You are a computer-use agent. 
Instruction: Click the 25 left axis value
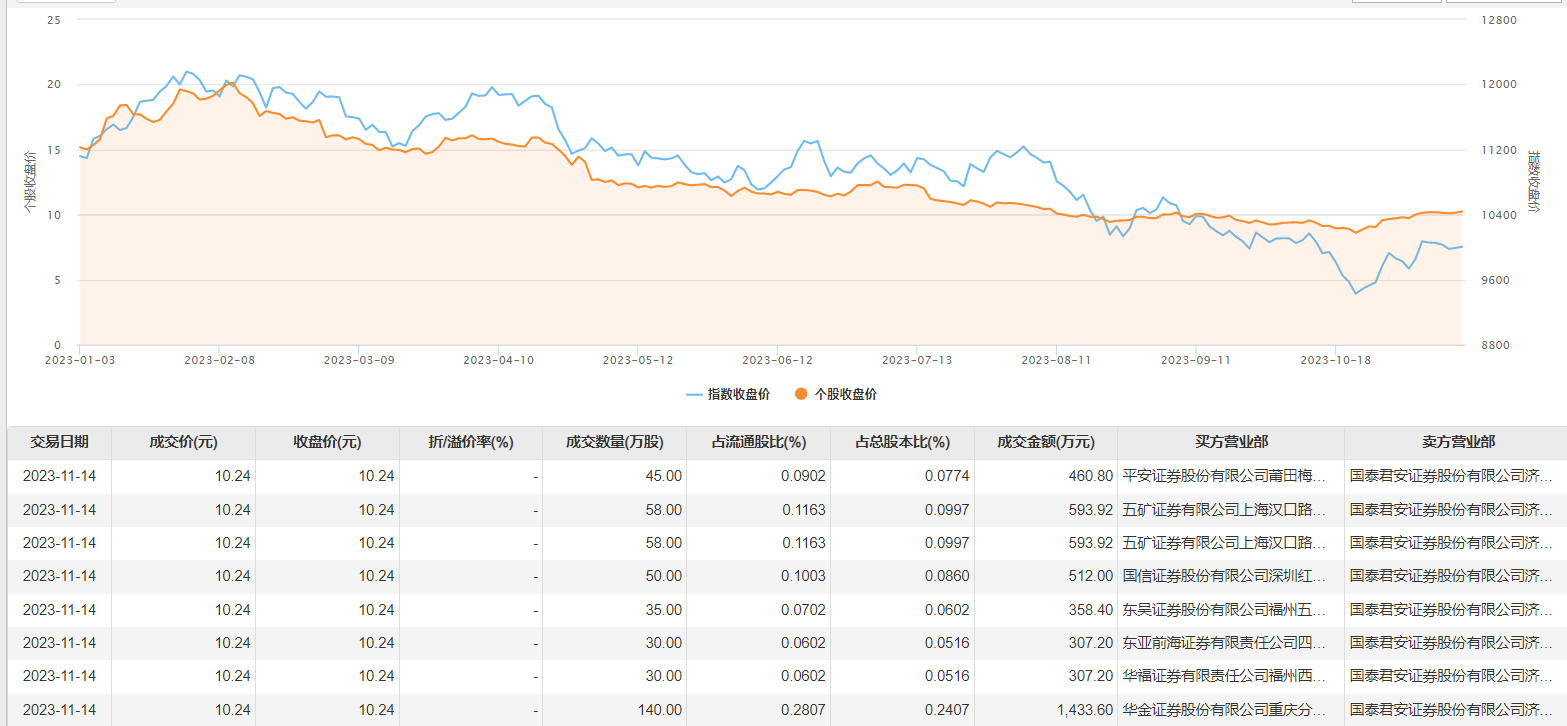pos(55,20)
